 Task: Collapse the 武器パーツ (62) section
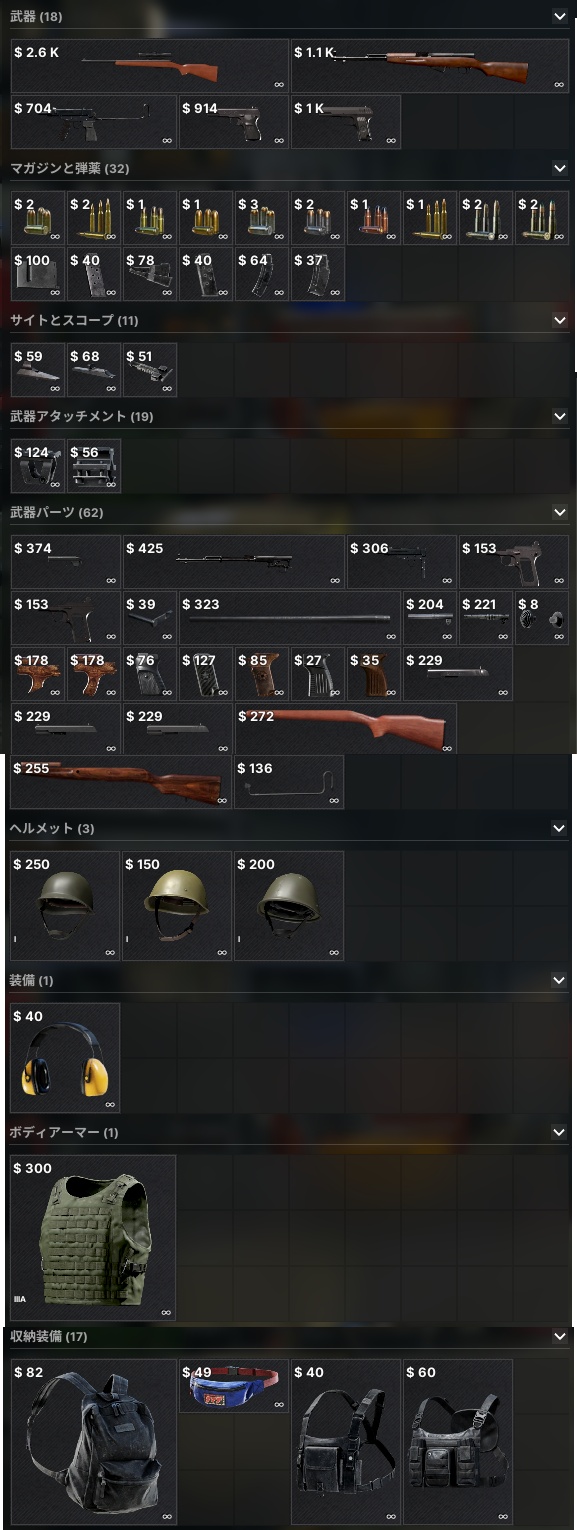point(559,512)
